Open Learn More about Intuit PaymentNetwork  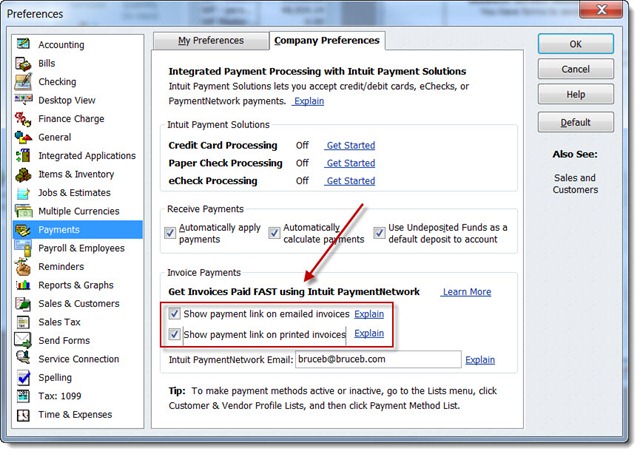tap(467, 292)
